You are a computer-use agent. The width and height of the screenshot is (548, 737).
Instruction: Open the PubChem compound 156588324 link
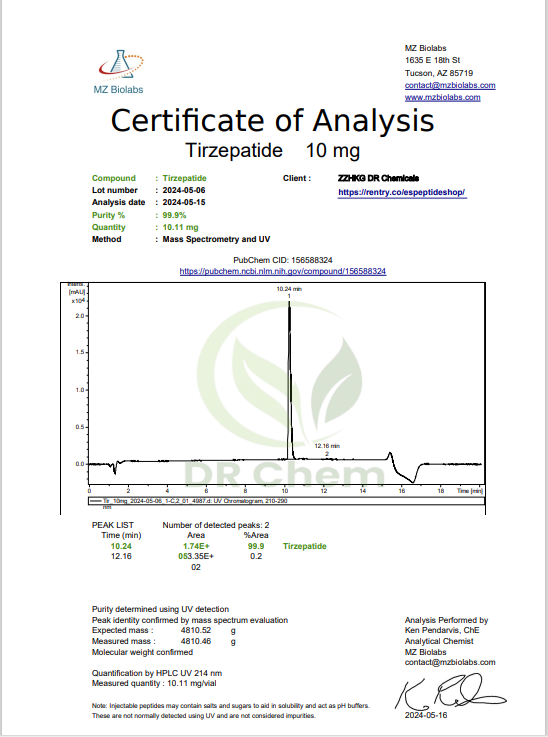click(x=282, y=271)
